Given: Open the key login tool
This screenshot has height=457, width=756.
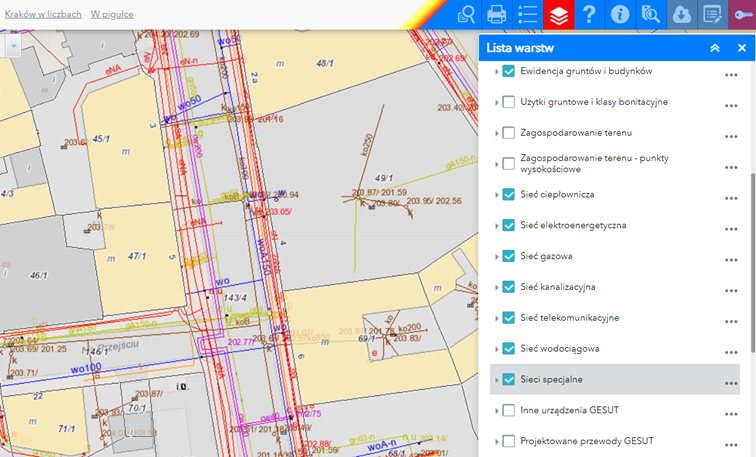Looking at the screenshot, I should 742,14.
